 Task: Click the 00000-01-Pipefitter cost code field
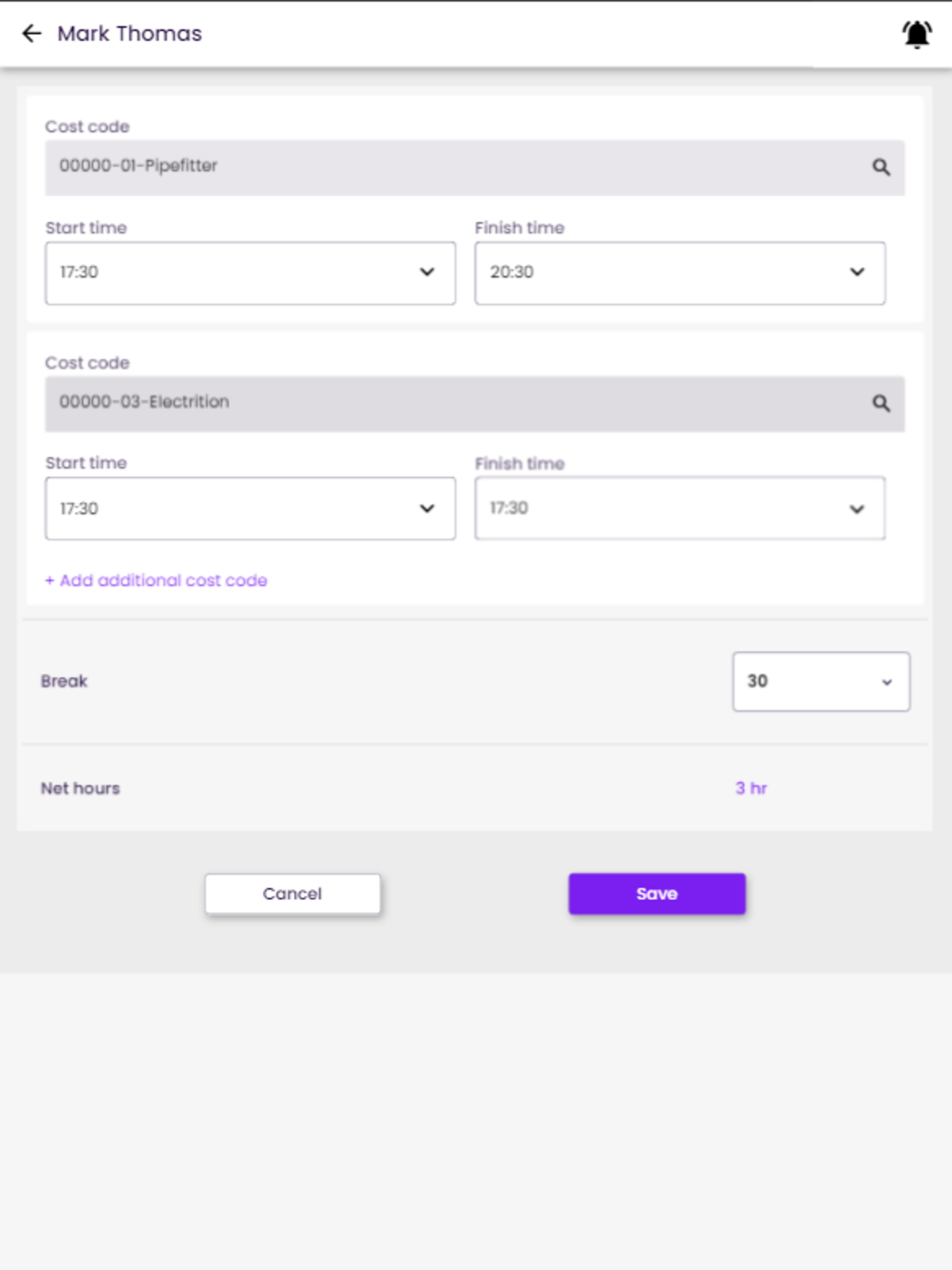[475, 168]
